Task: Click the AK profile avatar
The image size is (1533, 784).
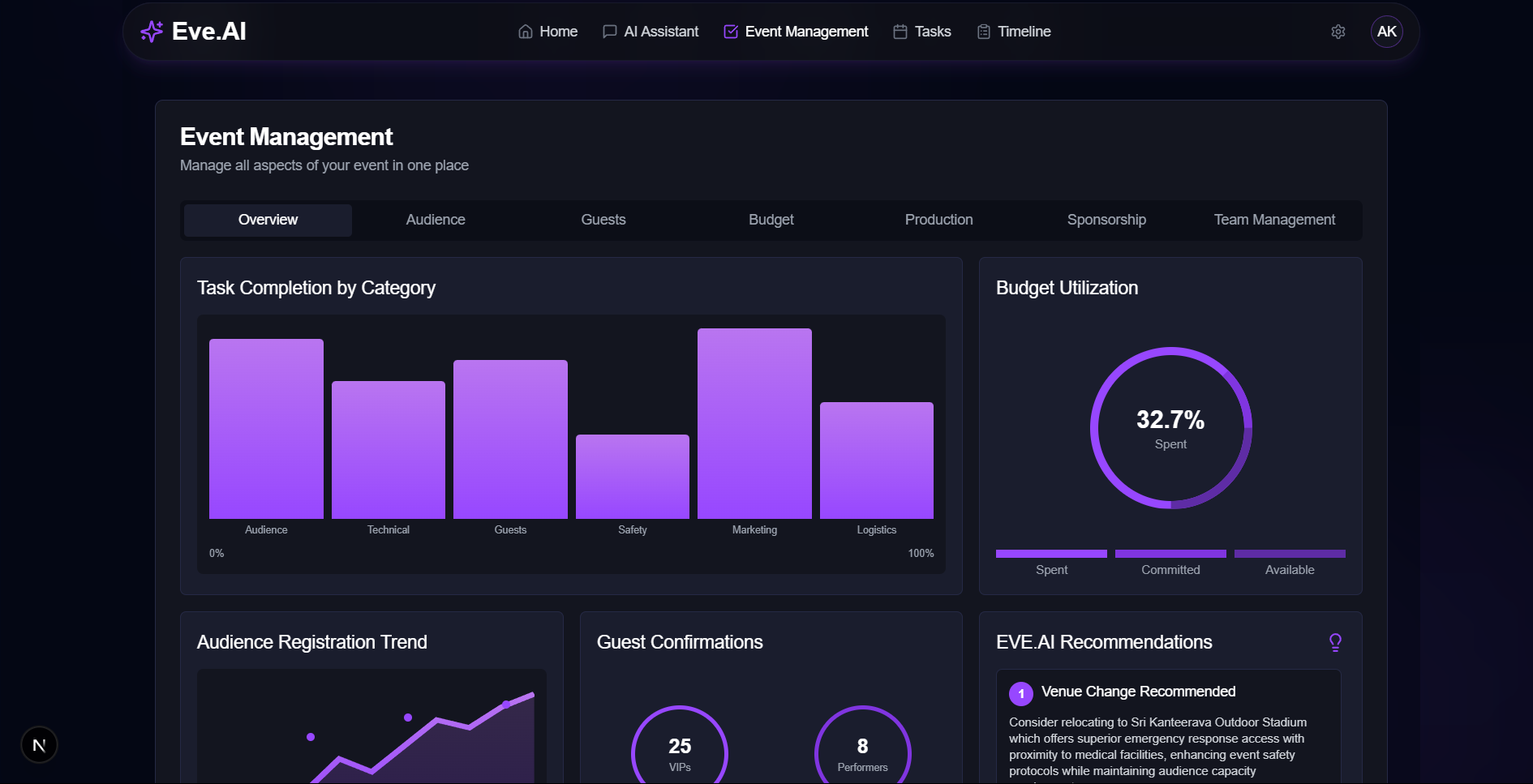Action: click(x=1386, y=31)
